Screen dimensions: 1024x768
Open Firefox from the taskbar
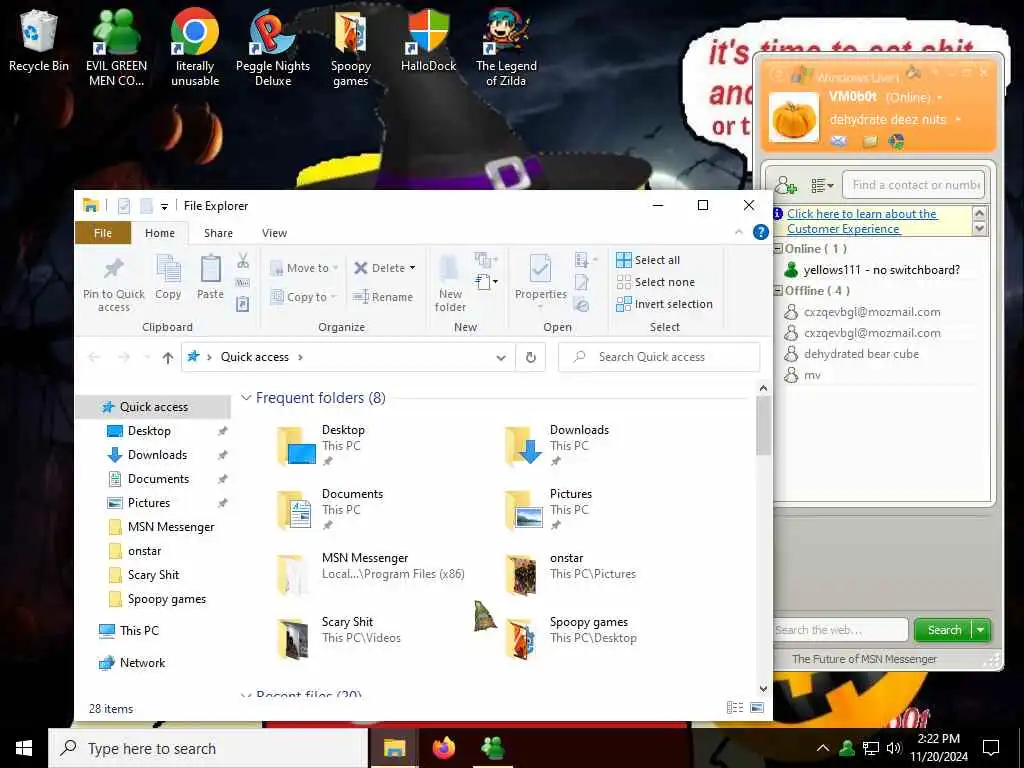tap(443, 748)
